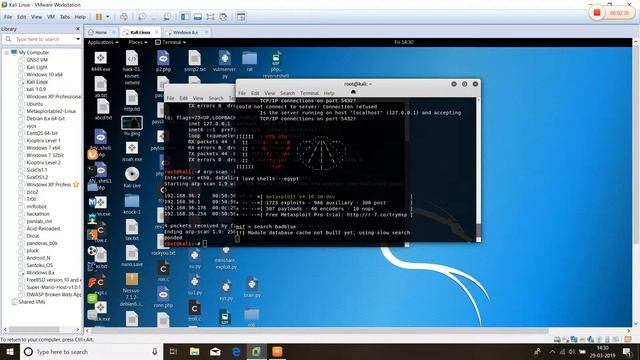The width and height of the screenshot is (640, 360).
Task: Click the Send Ctrl+Alt+Del toolbar icon
Action: (x=124, y=17)
